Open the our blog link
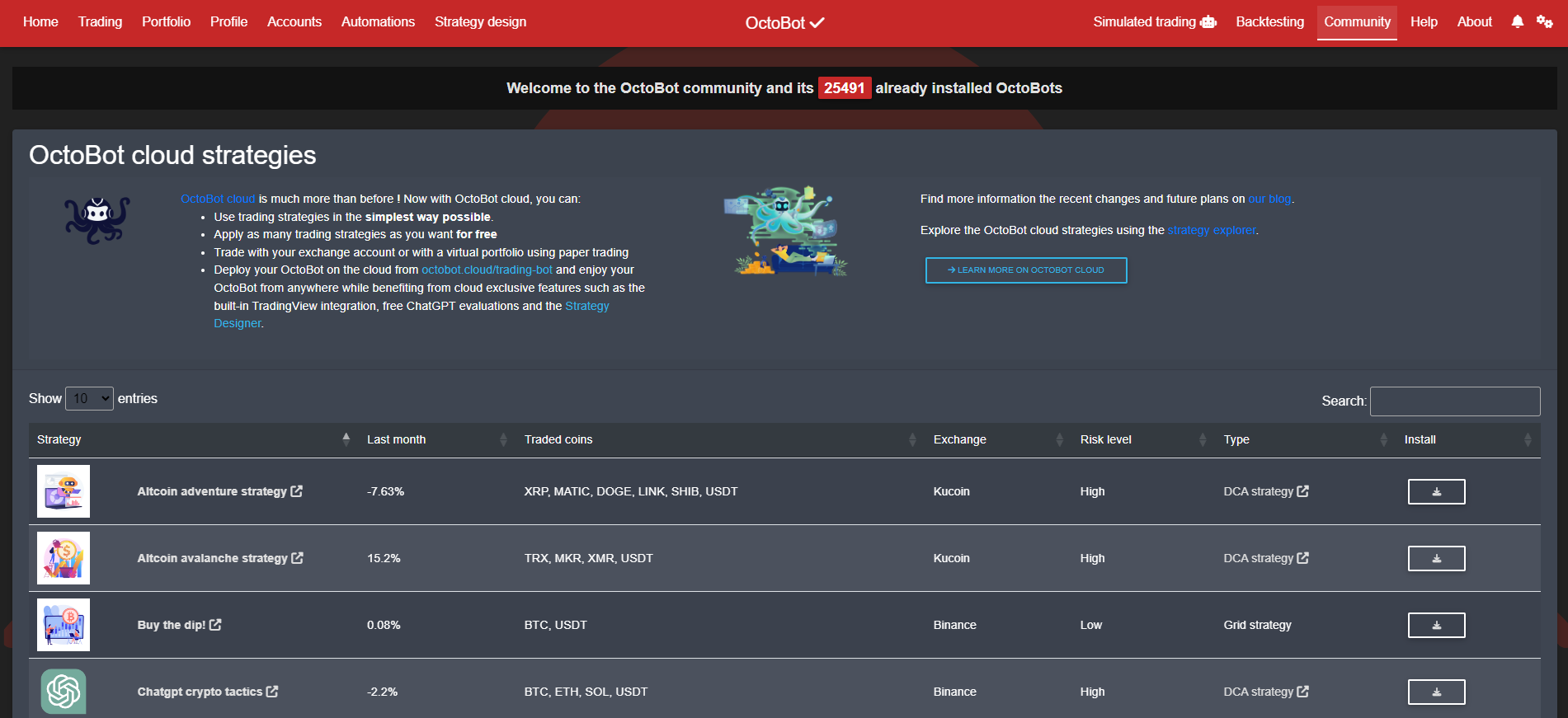Viewport: 1568px width, 718px height. 1269,199
